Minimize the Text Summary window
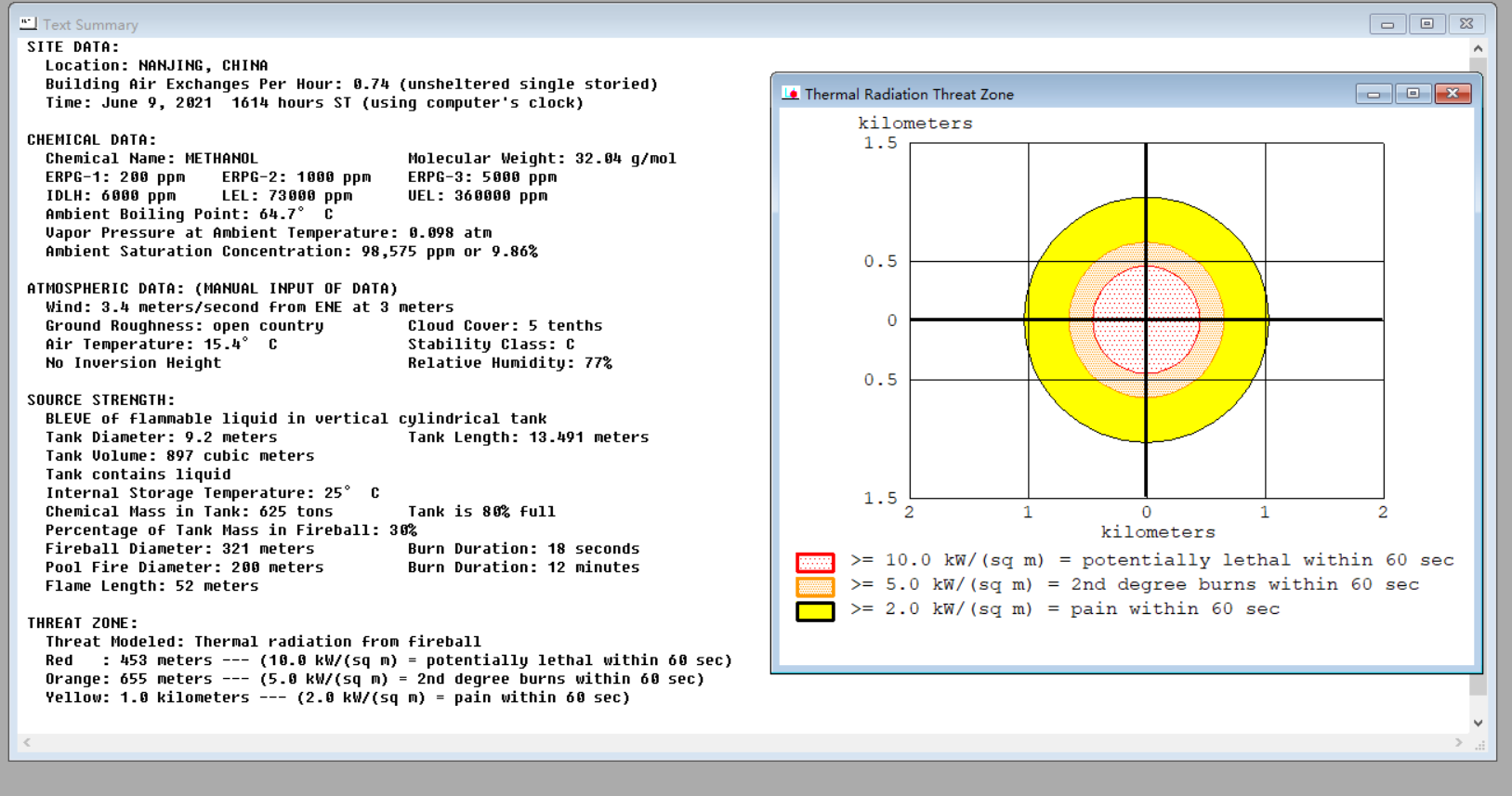Viewport: 1512px width, 796px height. point(1387,24)
